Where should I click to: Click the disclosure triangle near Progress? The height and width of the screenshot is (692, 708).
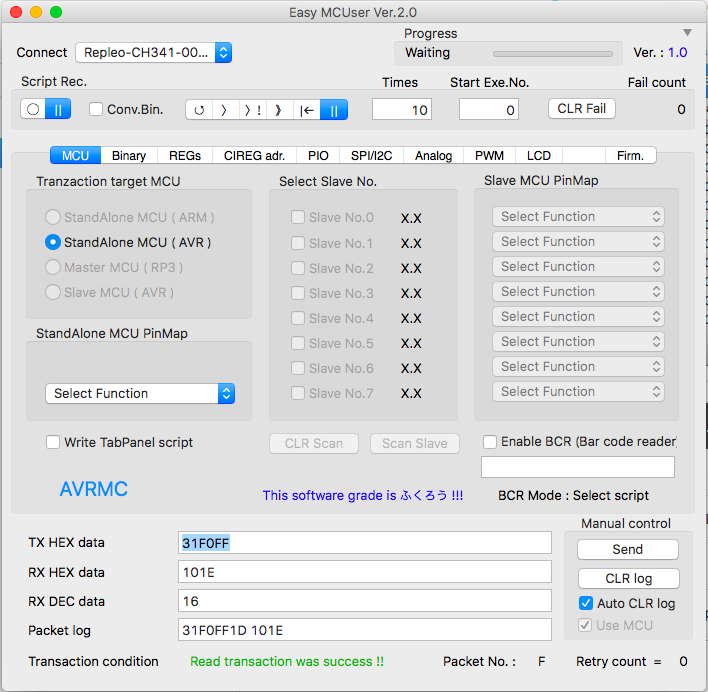(x=687, y=33)
